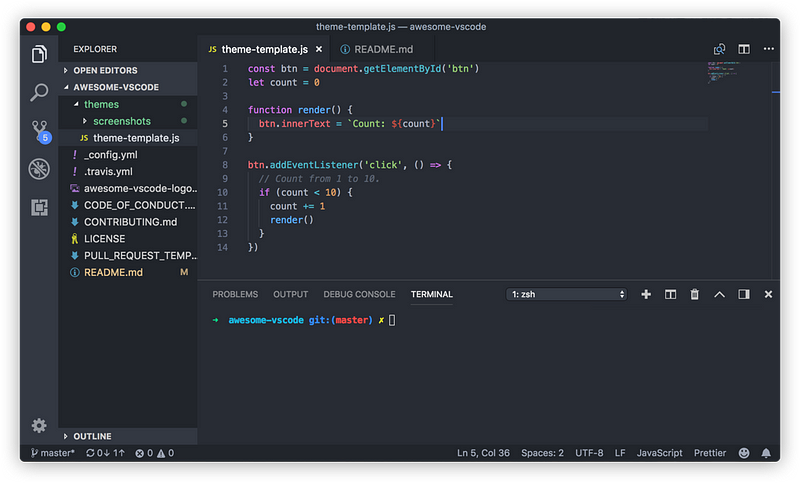
Task: Click the JavaScript language mode button
Action: (659, 453)
